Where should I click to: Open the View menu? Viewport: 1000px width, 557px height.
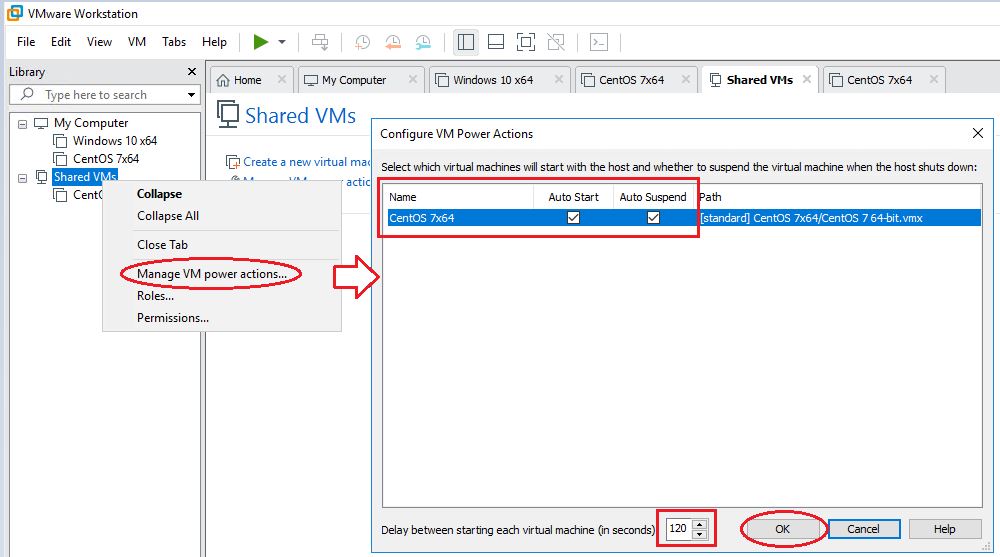pyautogui.click(x=99, y=42)
